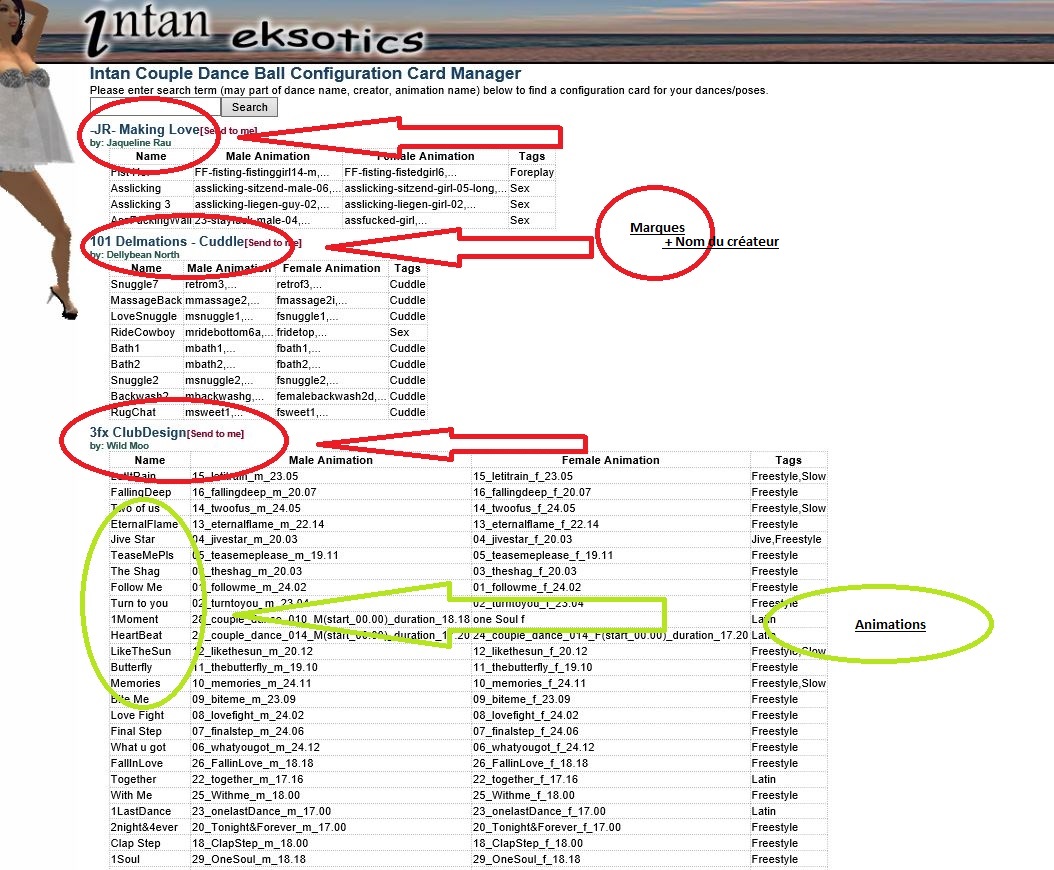This screenshot has height=870, width=1054.
Task: Open the 3fx ClubDesign card title
Action: tap(138, 432)
